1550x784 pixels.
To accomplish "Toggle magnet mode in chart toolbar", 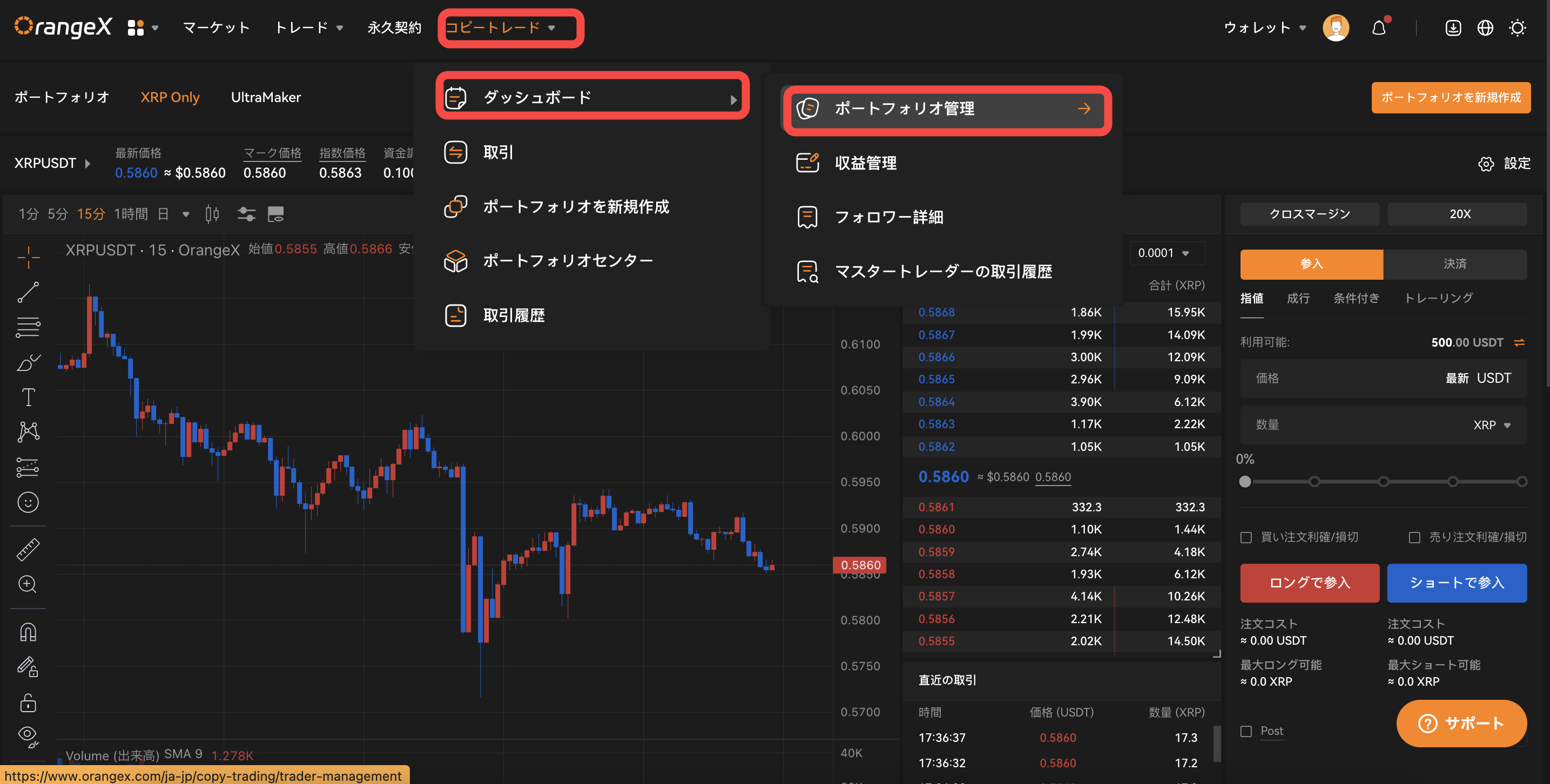I will pos(28,632).
